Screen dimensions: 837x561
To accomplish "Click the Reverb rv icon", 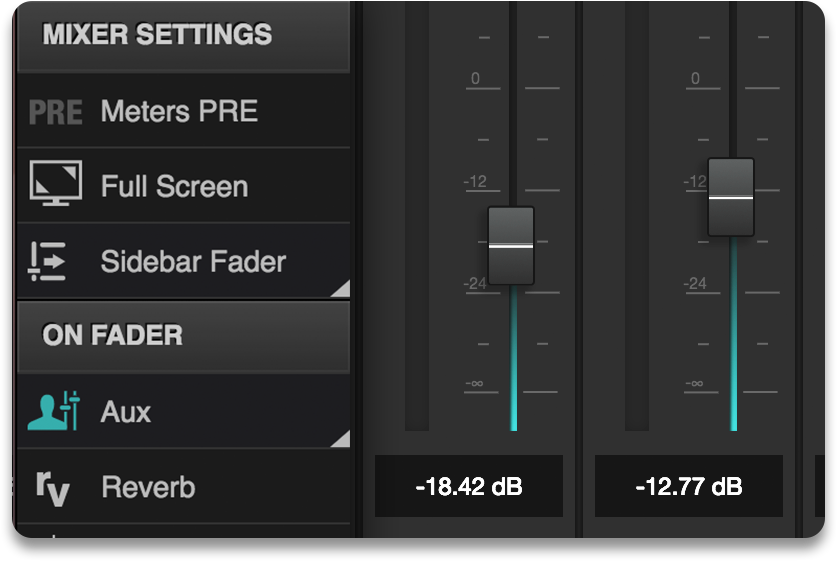I will point(53,487).
